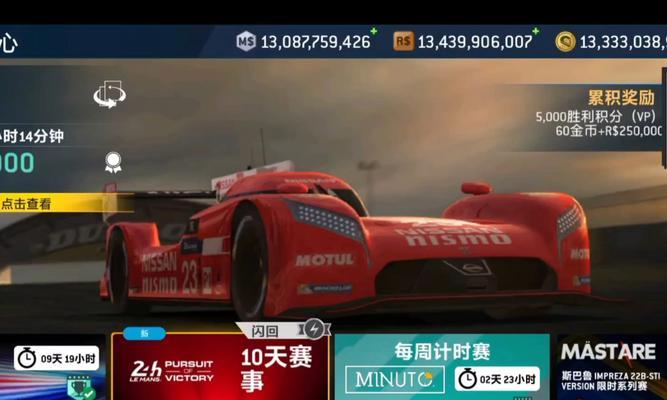
Task: Click the 点击查看 yellow banner
Action: coord(66,203)
